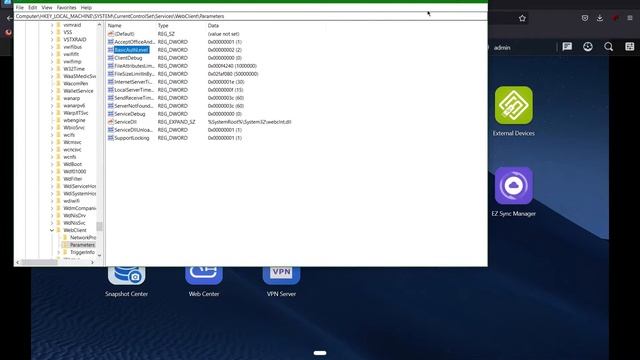Open the EZ Sync Manager app icon
Screen dimensions: 640x360
(513, 186)
